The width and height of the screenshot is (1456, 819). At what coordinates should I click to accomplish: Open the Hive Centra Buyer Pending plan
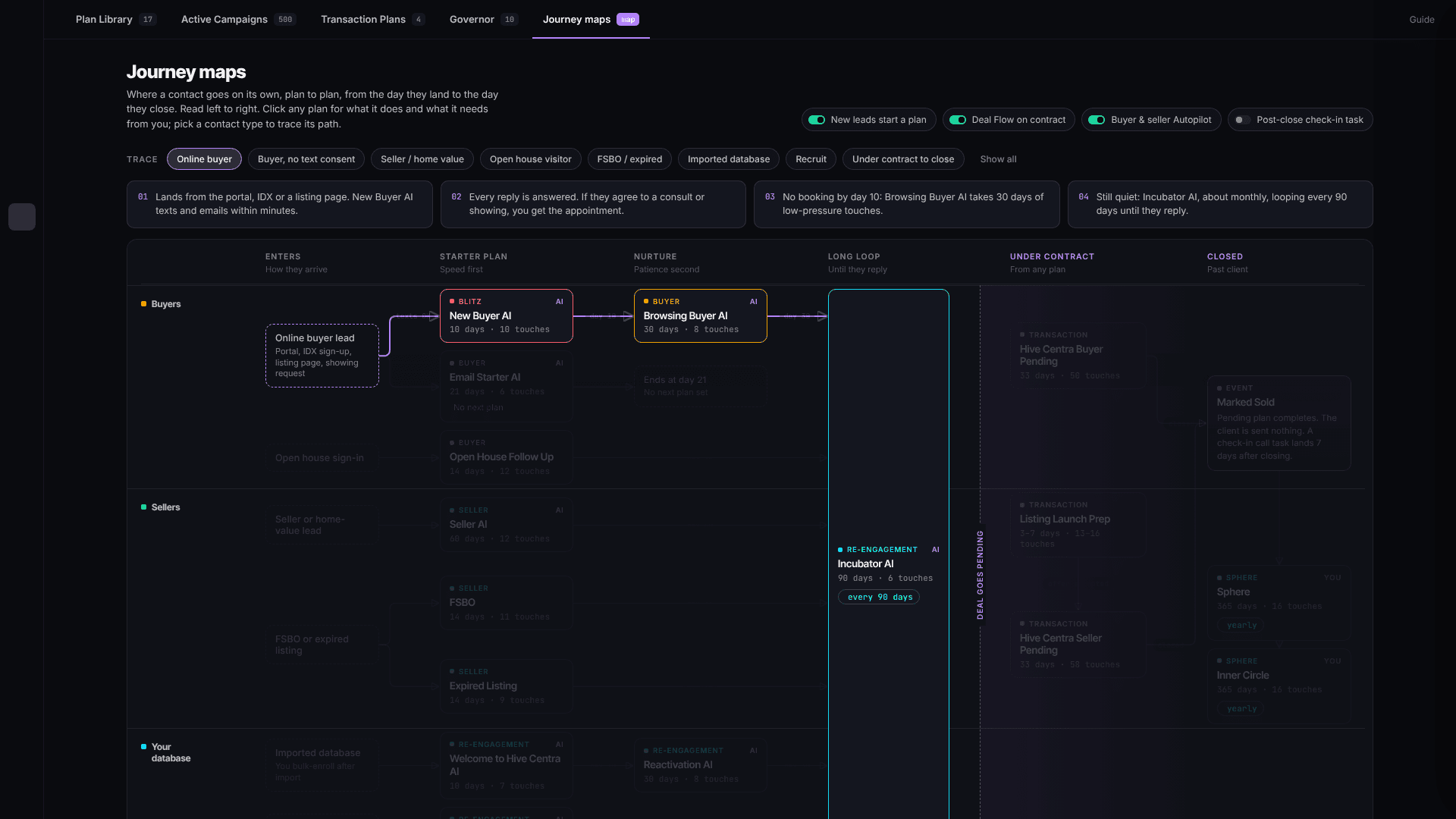(1078, 356)
